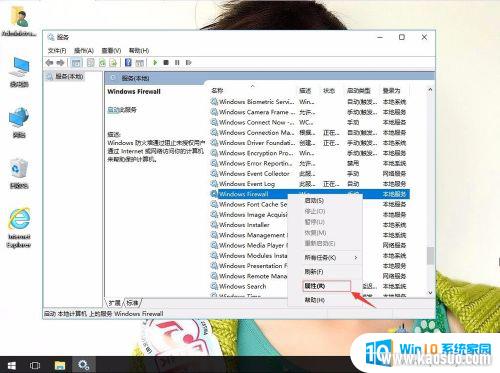This screenshot has height=373, width=500.
Task: Open Properties from the toolbar icon
Action: [x=91, y=63]
